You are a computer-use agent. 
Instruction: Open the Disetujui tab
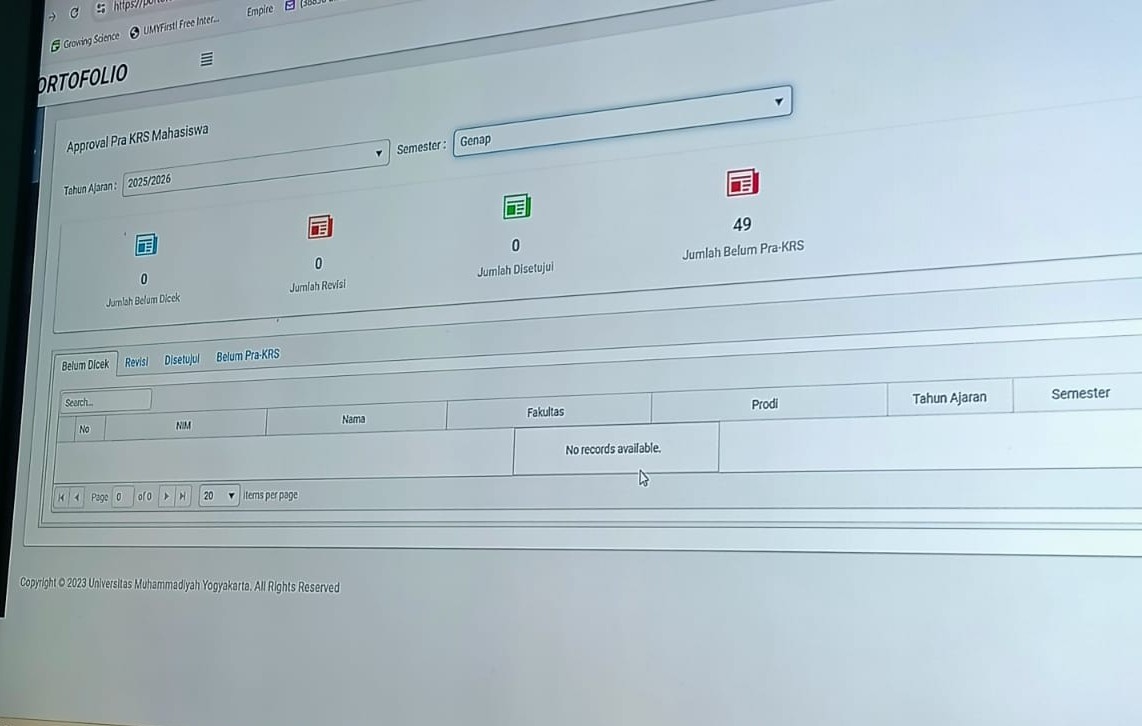(182, 359)
